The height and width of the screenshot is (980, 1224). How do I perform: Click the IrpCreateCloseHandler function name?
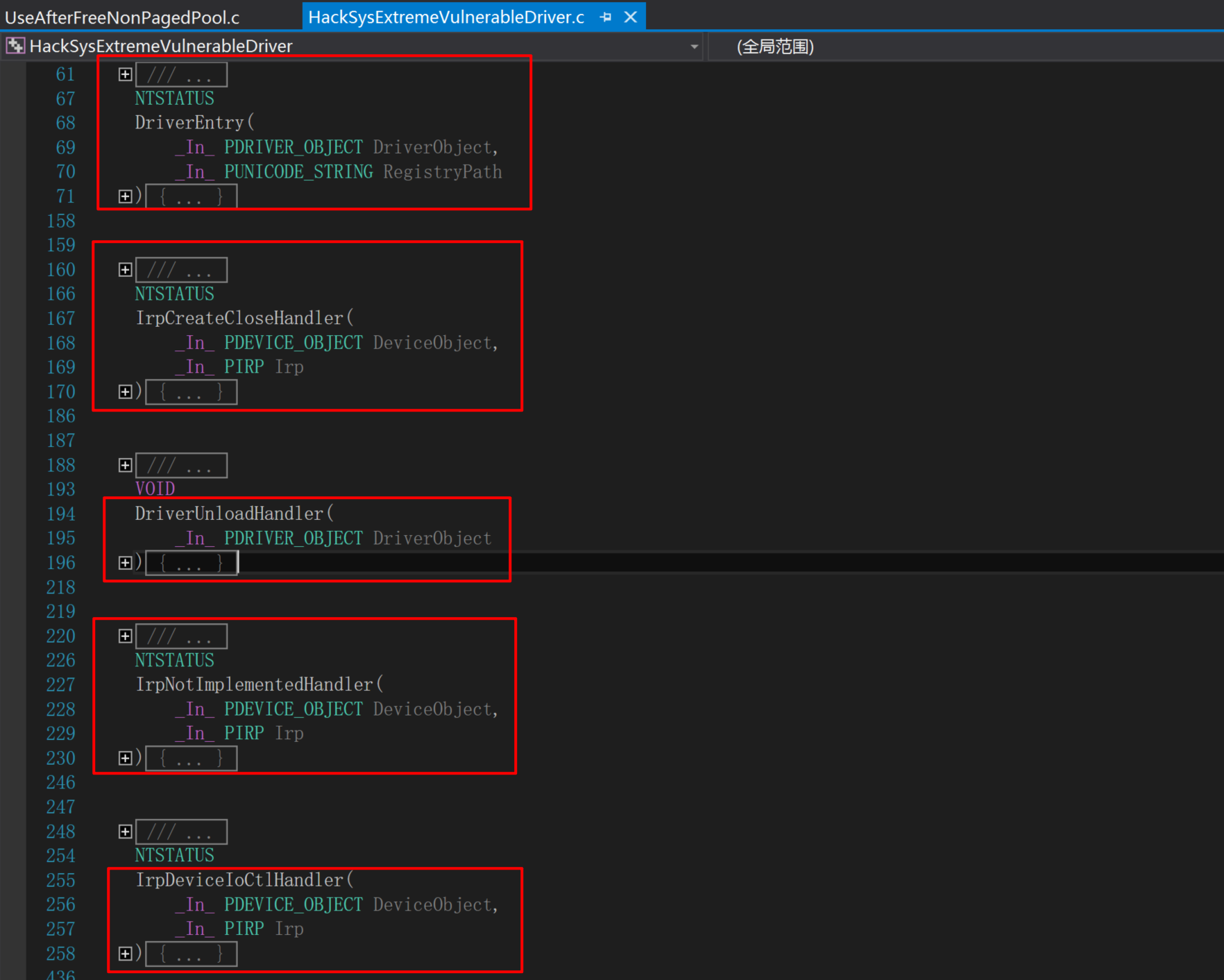[239, 319]
